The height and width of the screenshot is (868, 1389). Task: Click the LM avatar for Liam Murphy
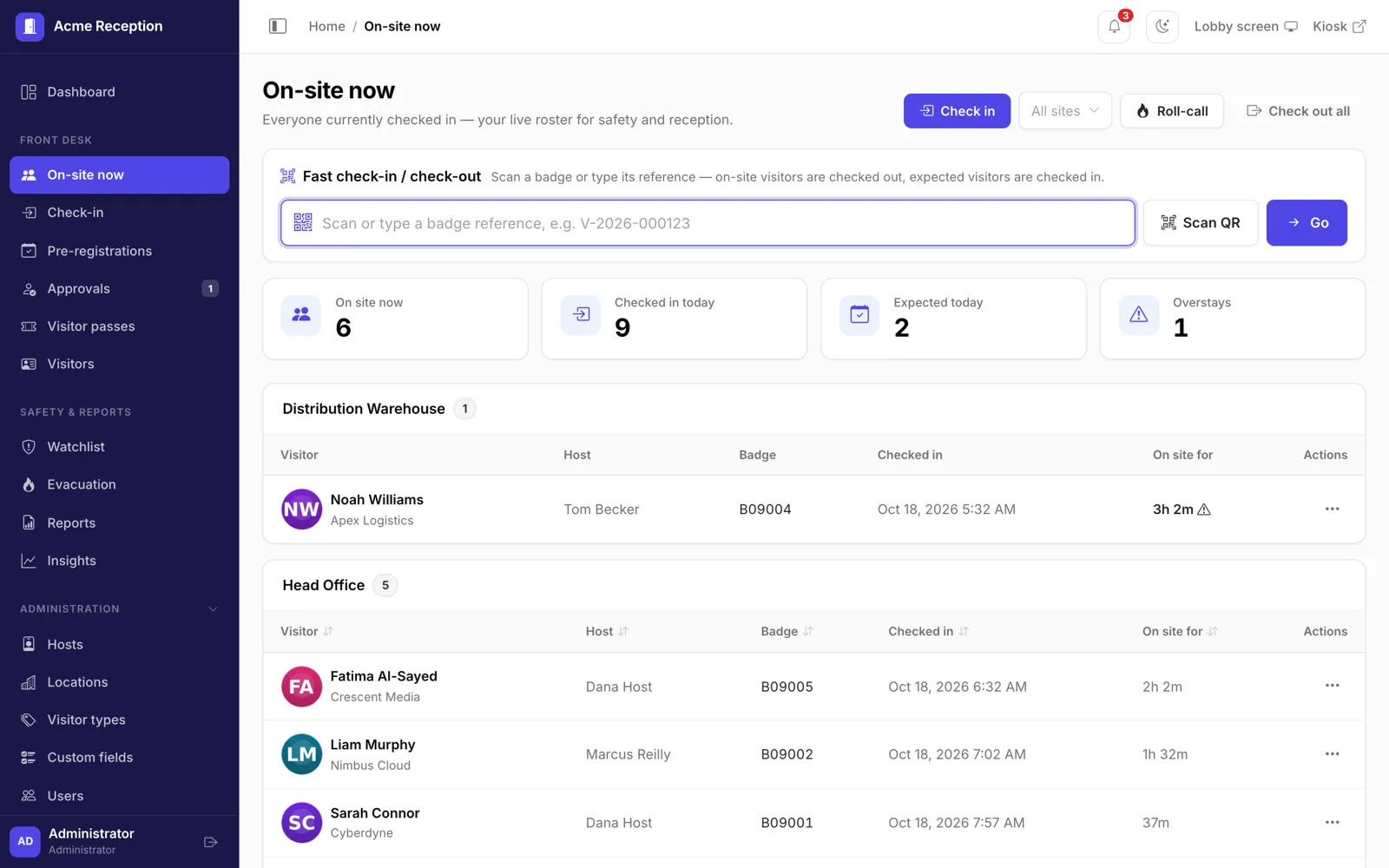(301, 754)
